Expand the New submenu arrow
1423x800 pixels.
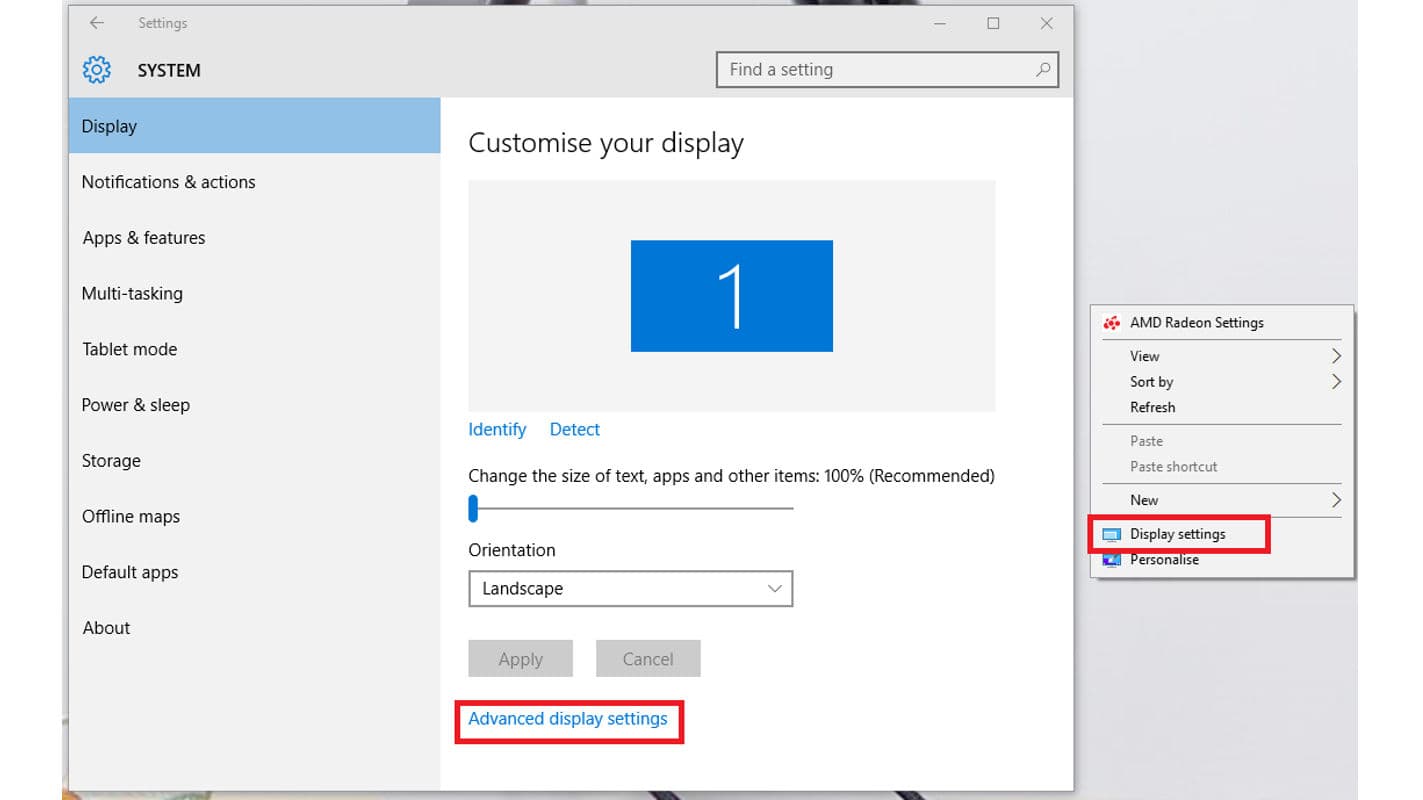[1336, 500]
